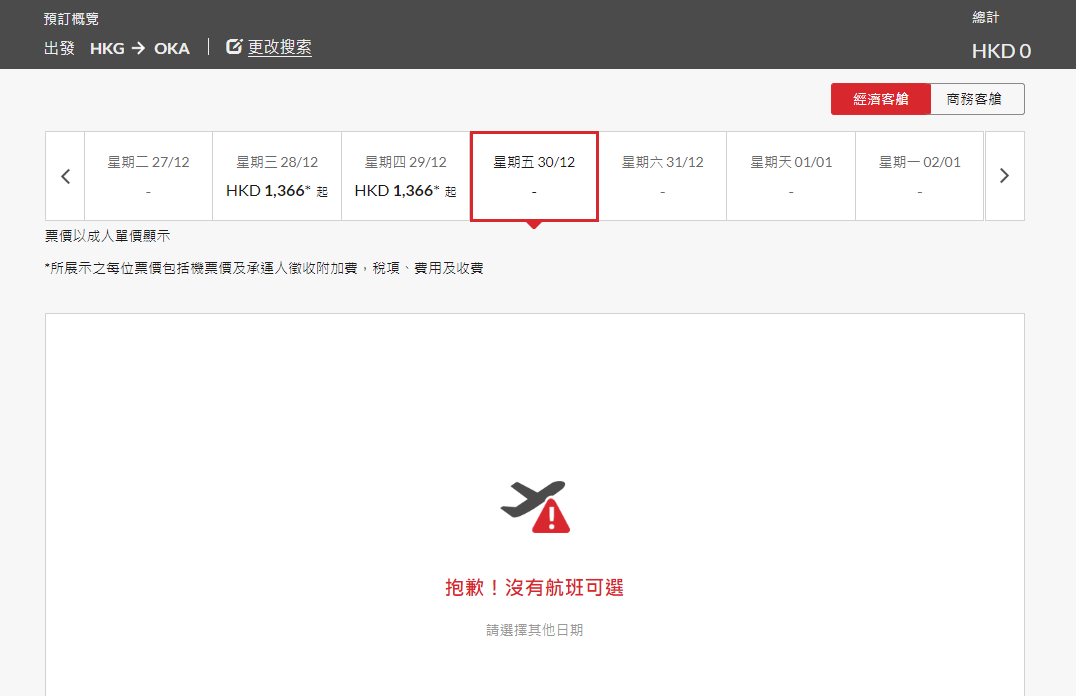
Task: Click the 抱歉！沒有航班可選 message
Action: click(534, 588)
